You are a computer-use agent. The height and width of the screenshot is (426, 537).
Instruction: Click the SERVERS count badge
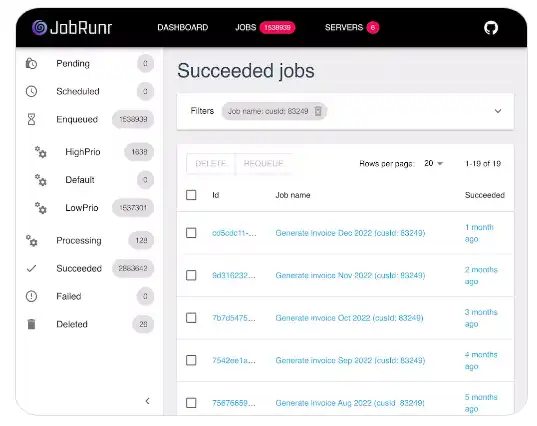pyautogui.click(x=373, y=27)
